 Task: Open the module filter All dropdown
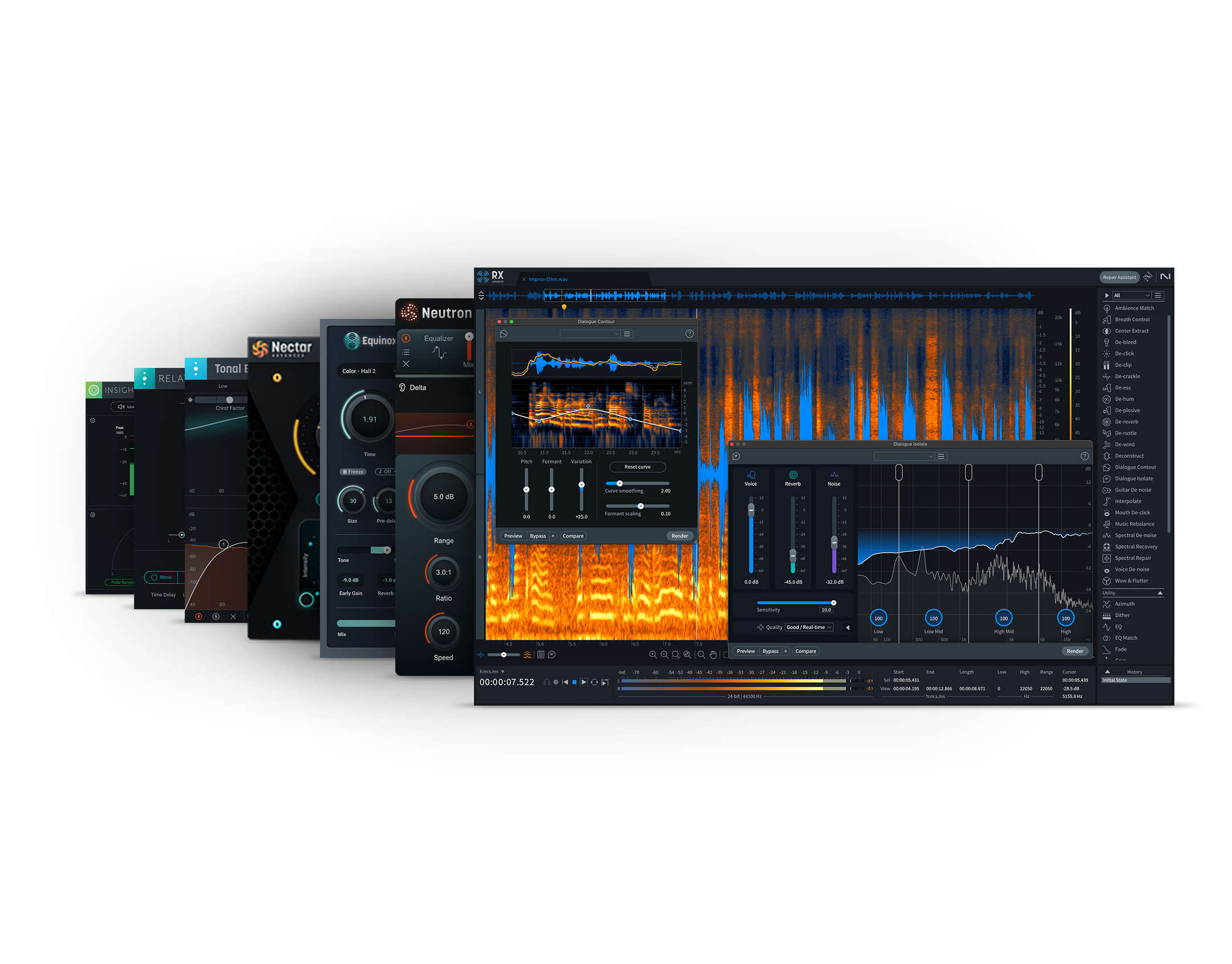click(1131, 295)
